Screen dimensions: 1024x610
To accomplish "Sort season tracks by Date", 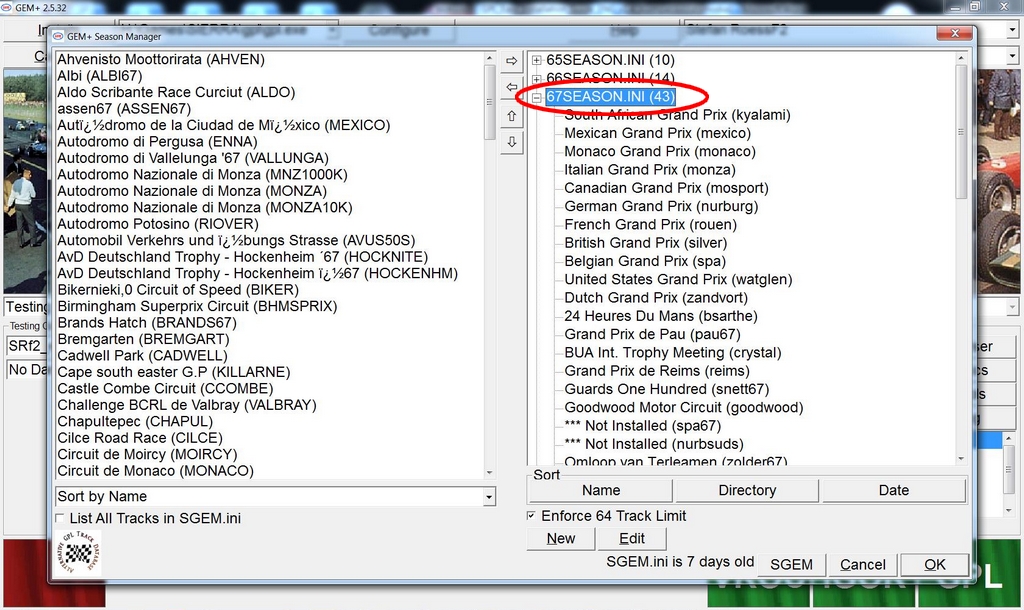I will 893,490.
